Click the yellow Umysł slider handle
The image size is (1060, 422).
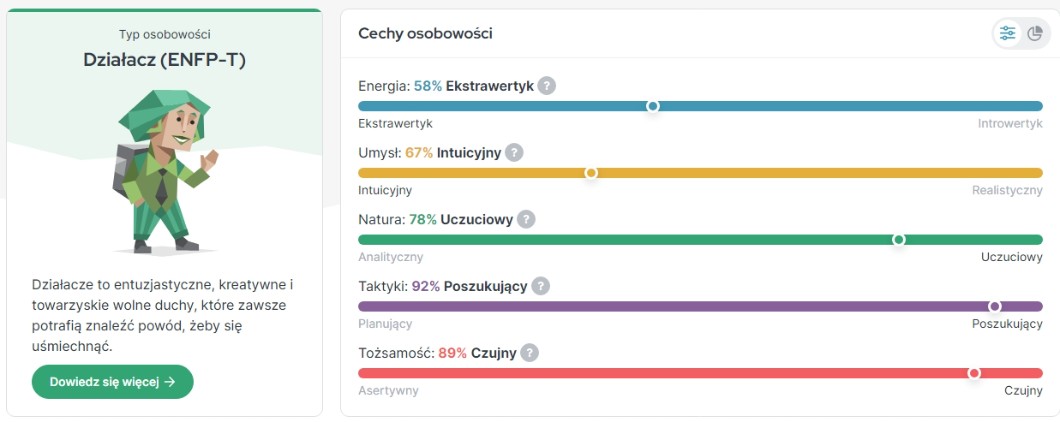(x=591, y=173)
